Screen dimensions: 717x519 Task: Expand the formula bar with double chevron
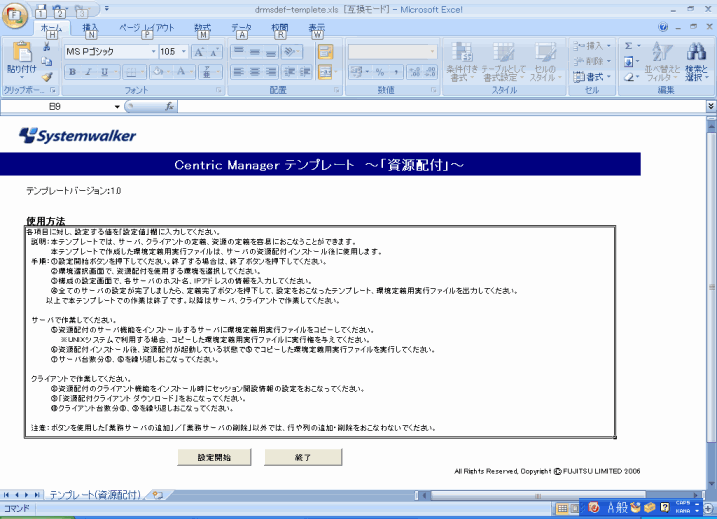tap(711, 106)
